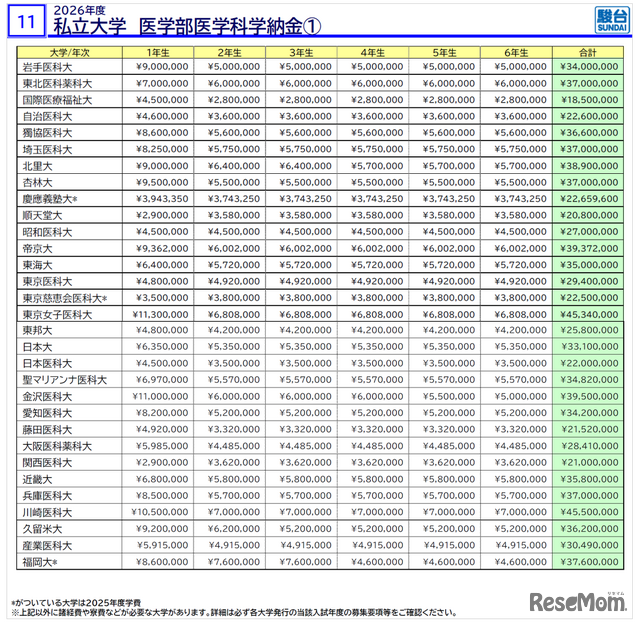Click 金沢医科大 first-year fee ¥11,000,000
This screenshot has height=625, width=640.
point(155,396)
